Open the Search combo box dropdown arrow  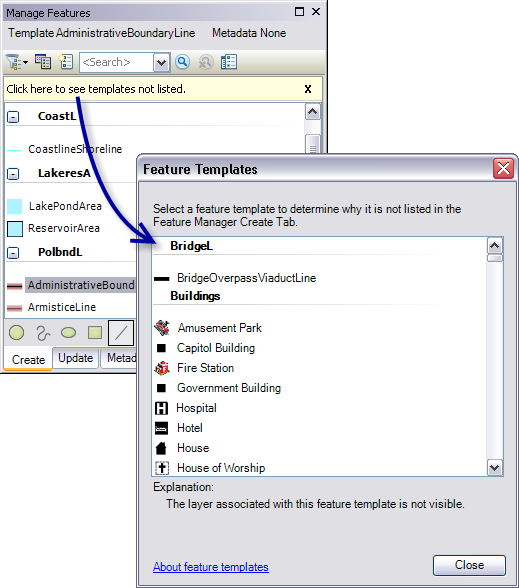(x=162, y=62)
